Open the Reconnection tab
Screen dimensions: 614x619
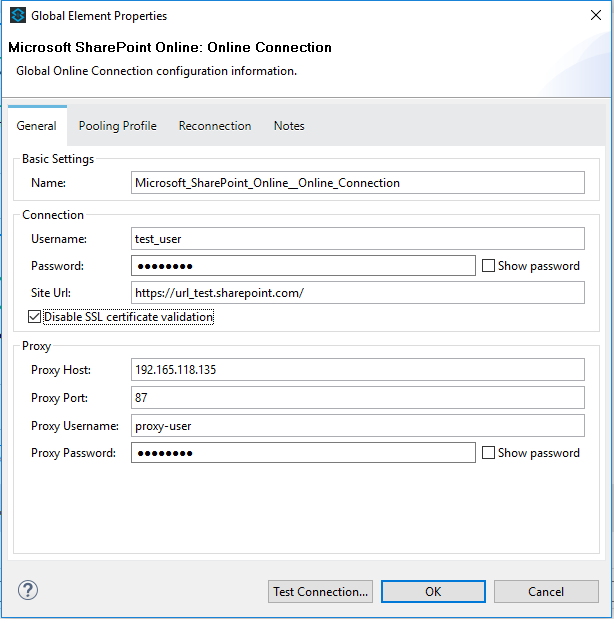[214, 126]
